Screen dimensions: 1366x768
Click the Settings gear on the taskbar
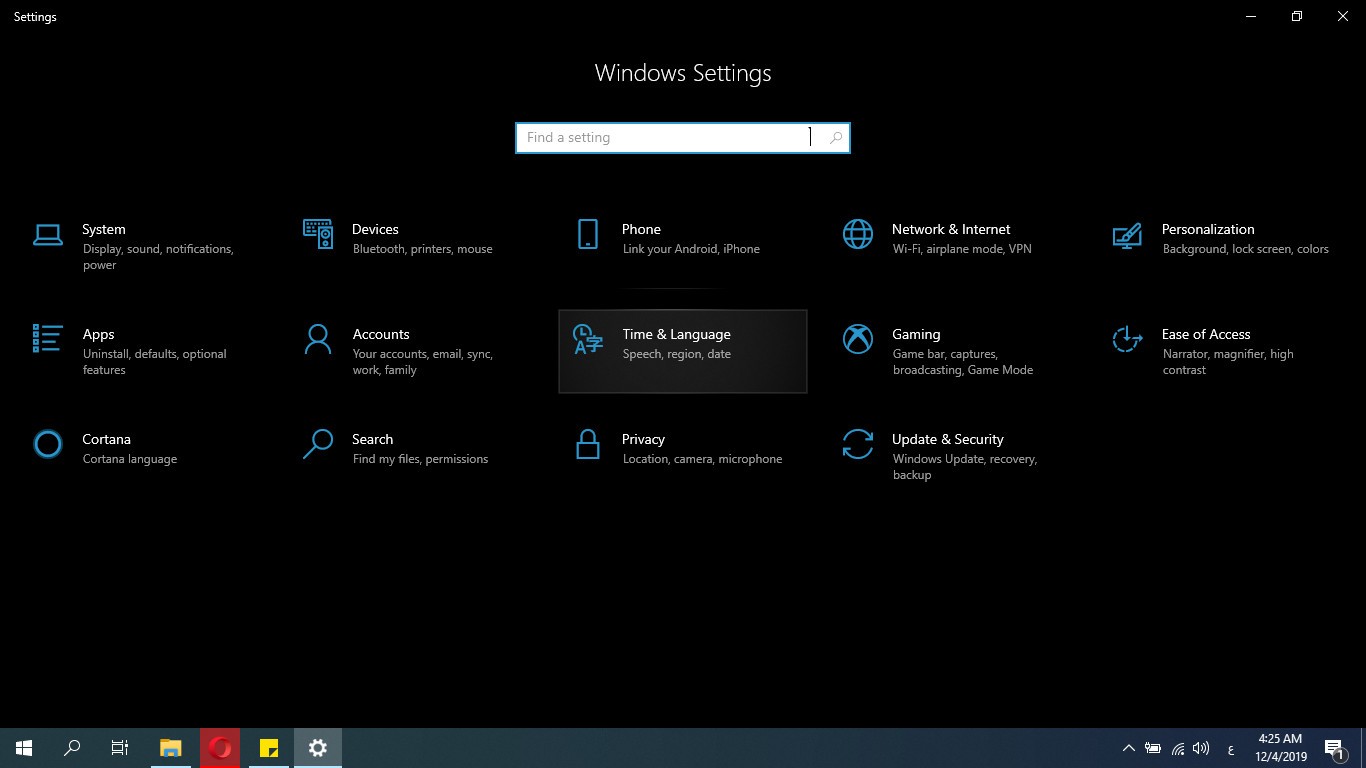coord(318,748)
